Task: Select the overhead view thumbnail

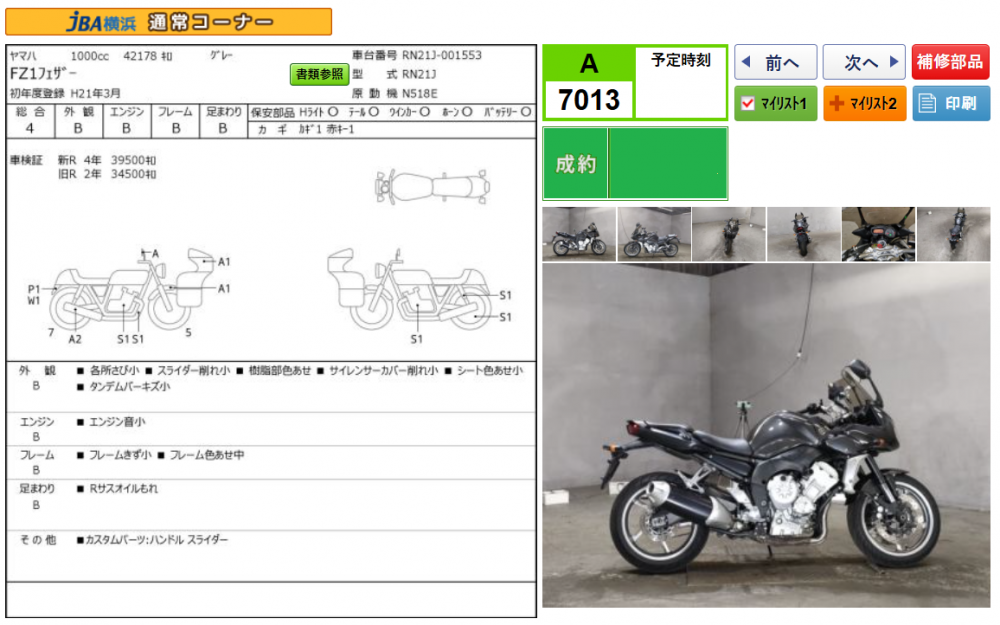Action: pos(953,234)
